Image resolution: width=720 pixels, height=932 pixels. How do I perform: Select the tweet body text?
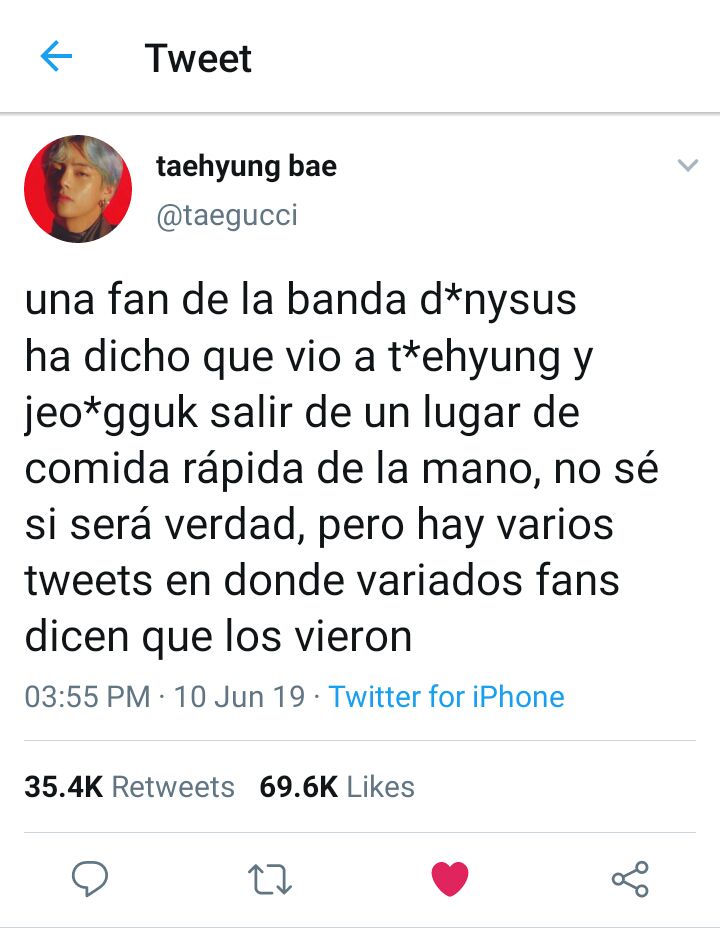tap(342, 468)
